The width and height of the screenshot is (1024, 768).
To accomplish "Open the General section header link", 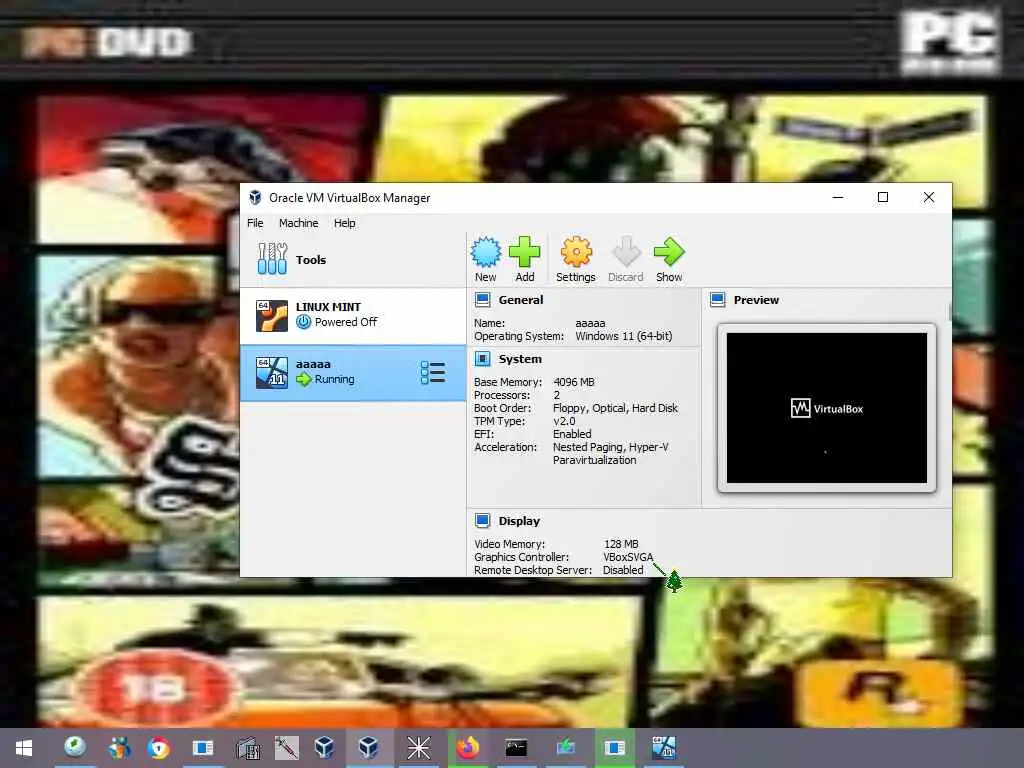I will pyautogui.click(x=520, y=300).
